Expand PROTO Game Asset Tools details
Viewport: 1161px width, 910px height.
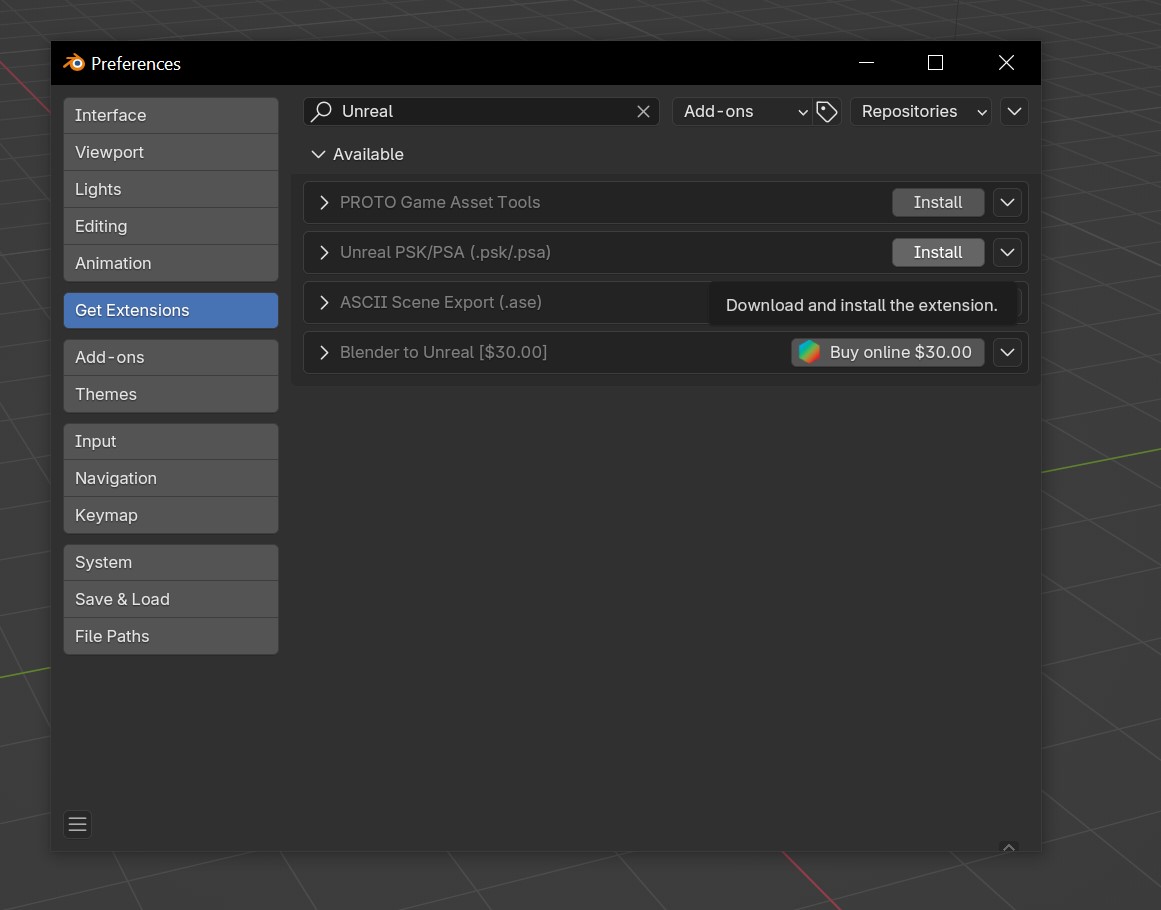[324, 202]
